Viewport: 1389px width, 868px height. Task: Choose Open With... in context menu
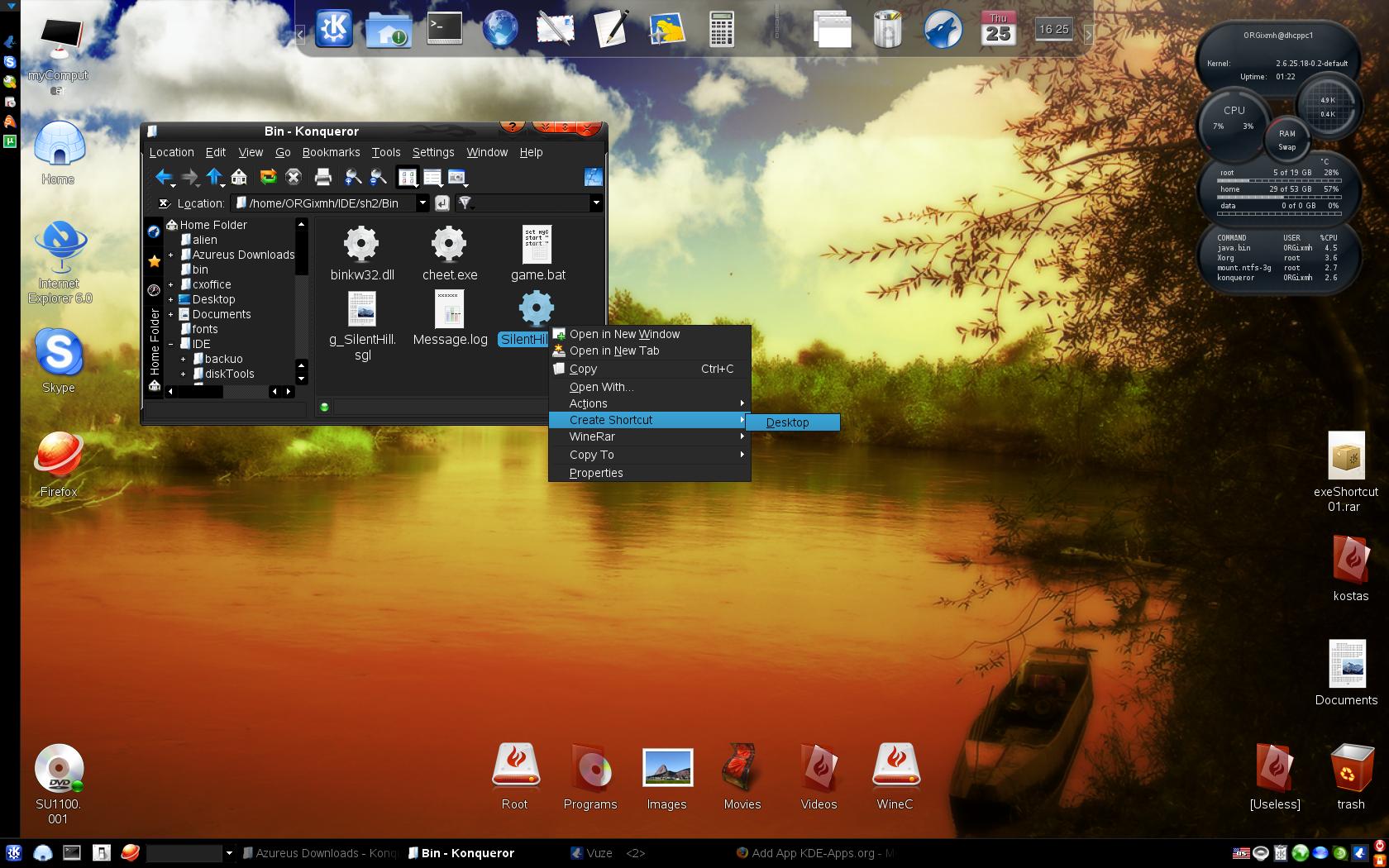click(650, 387)
